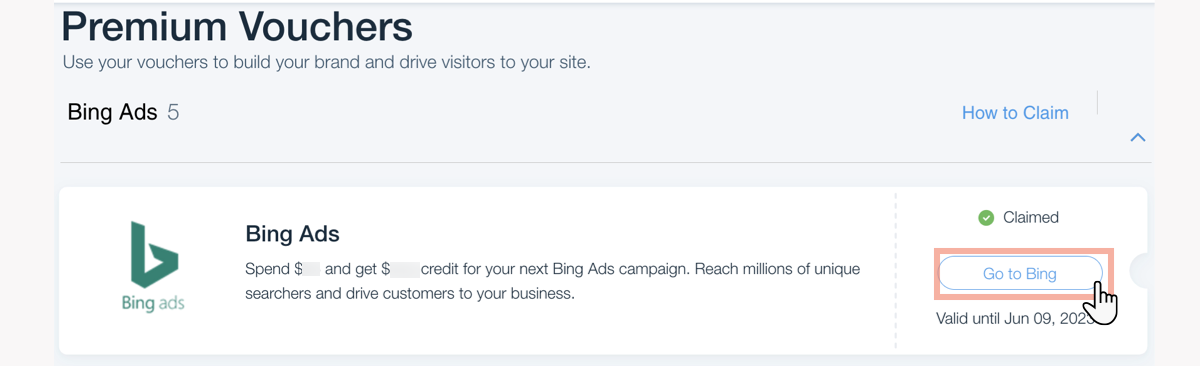Click the hidden amount after 'Spend $'
Image resolution: width=1200 pixels, height=366 pixels.
(x=312, y=270)
